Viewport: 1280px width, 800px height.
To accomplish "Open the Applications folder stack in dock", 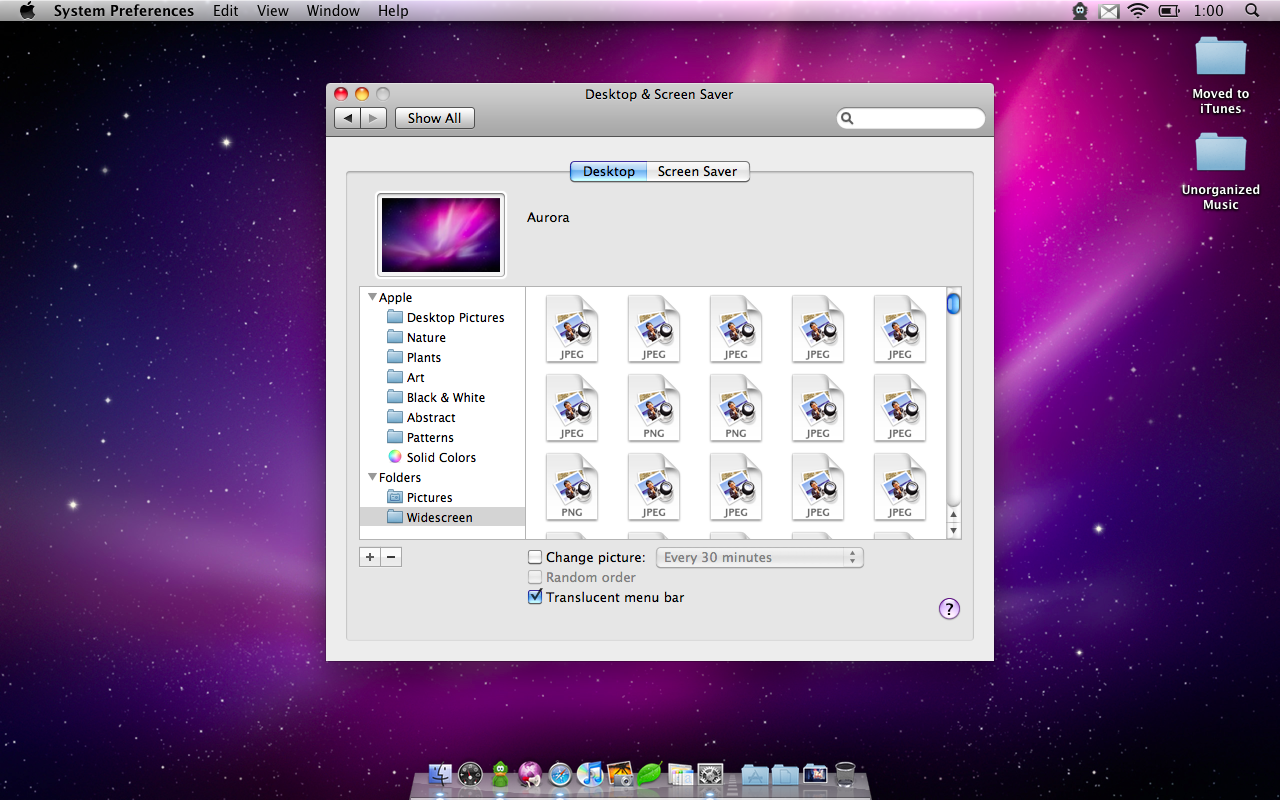I will [x=755, y=774].
